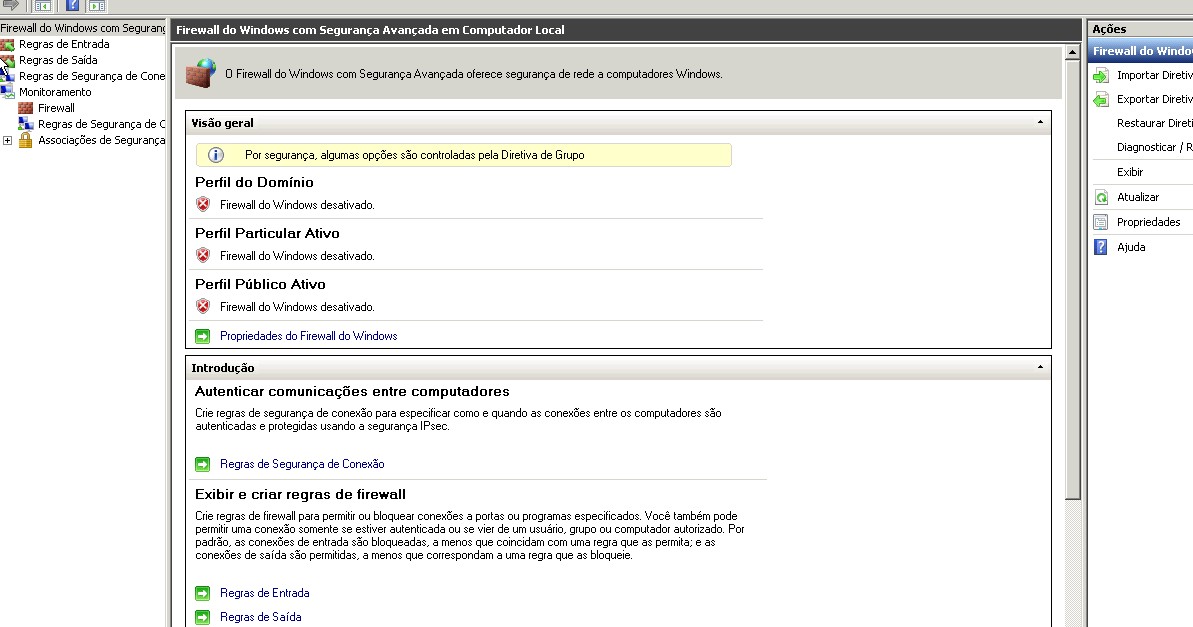
Task: Click the red shield under Perfil Particular Ativo
Action: [x=203, y=255]
